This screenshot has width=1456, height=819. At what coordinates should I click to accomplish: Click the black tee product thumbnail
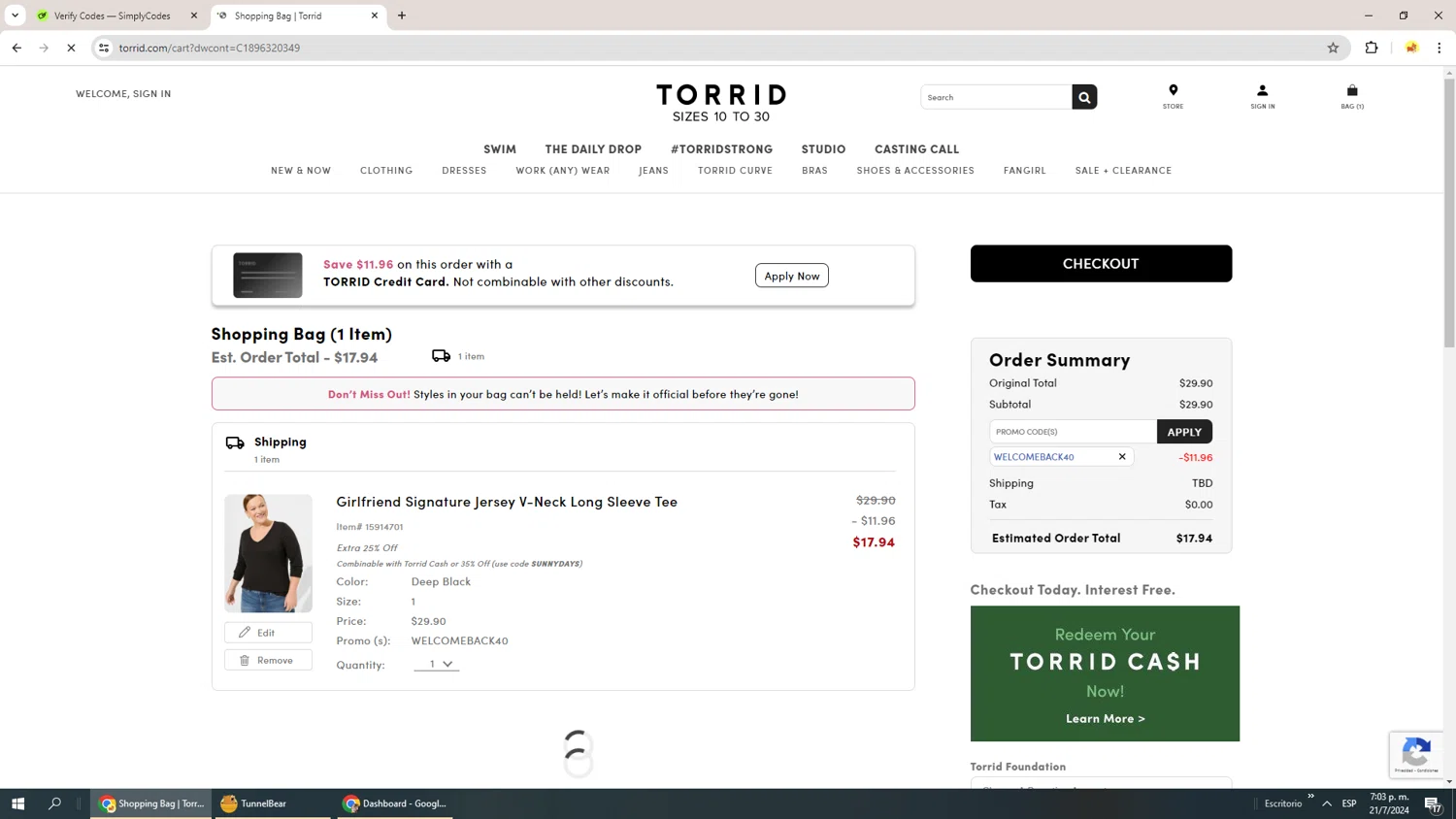[269, 553]
